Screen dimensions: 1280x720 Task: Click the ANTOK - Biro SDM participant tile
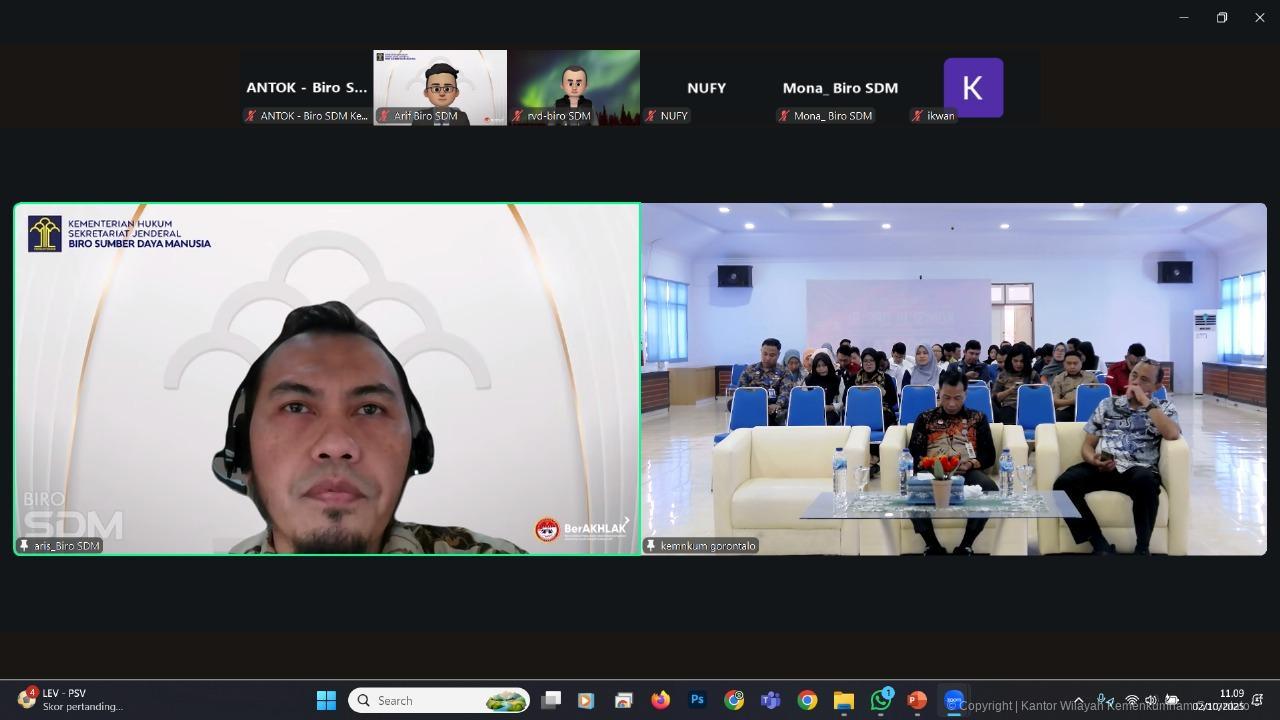pos(306,88)
